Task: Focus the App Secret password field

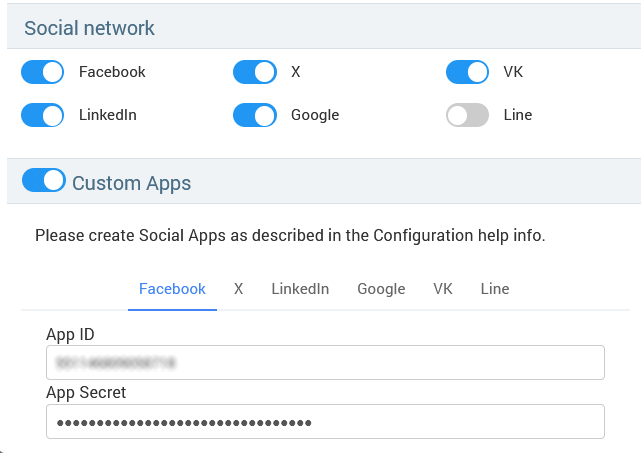Action: click(x=325, y=421)
